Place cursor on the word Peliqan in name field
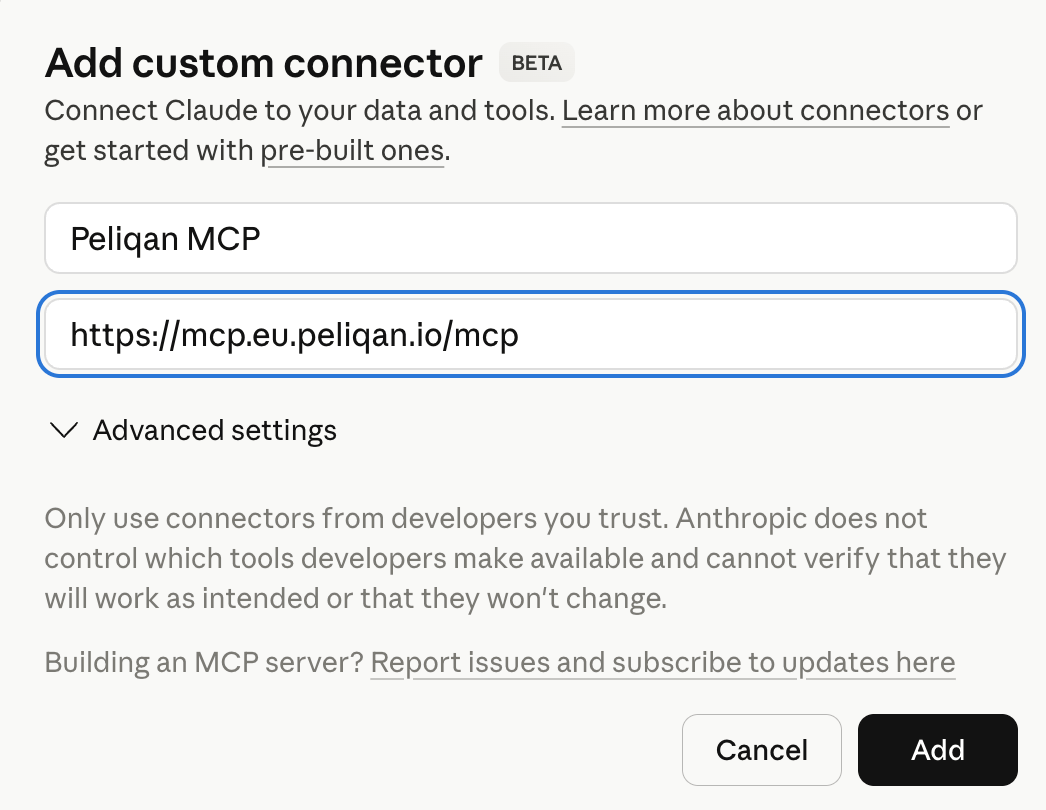Image resolution: width=1046 pixels, height=810 pixels. (124, 239)
